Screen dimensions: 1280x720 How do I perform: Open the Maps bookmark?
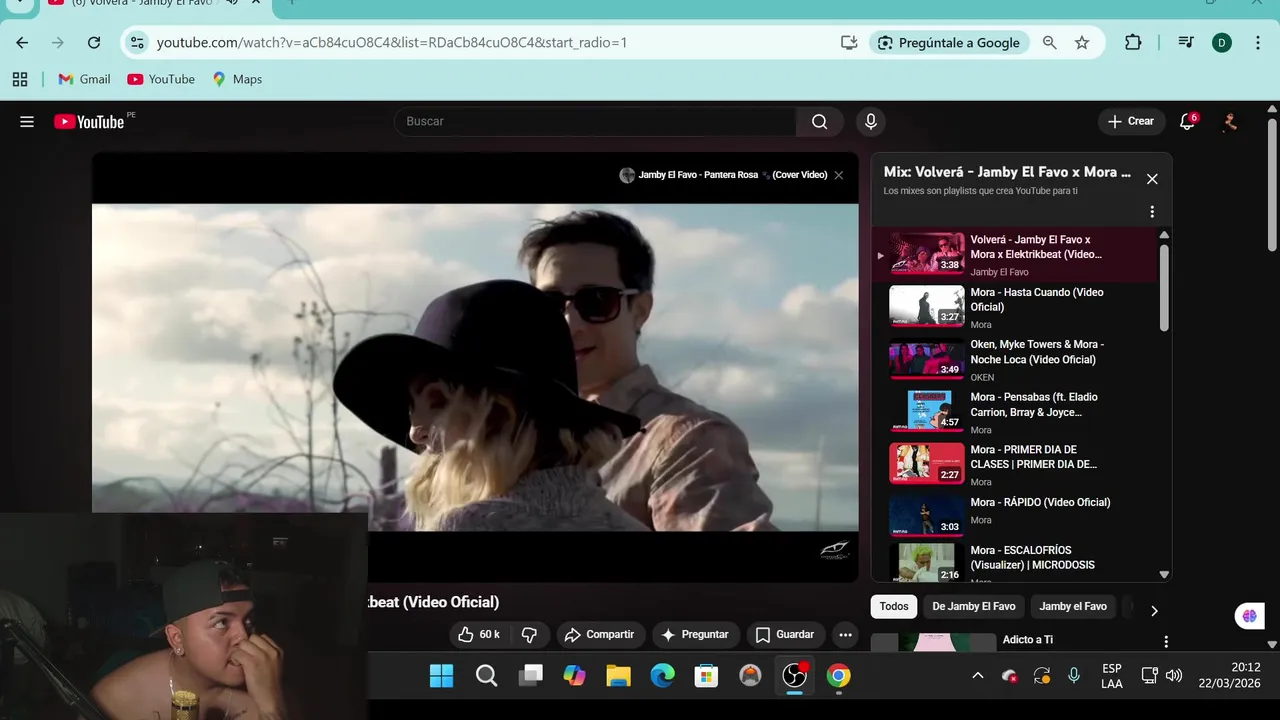point(237,79)
